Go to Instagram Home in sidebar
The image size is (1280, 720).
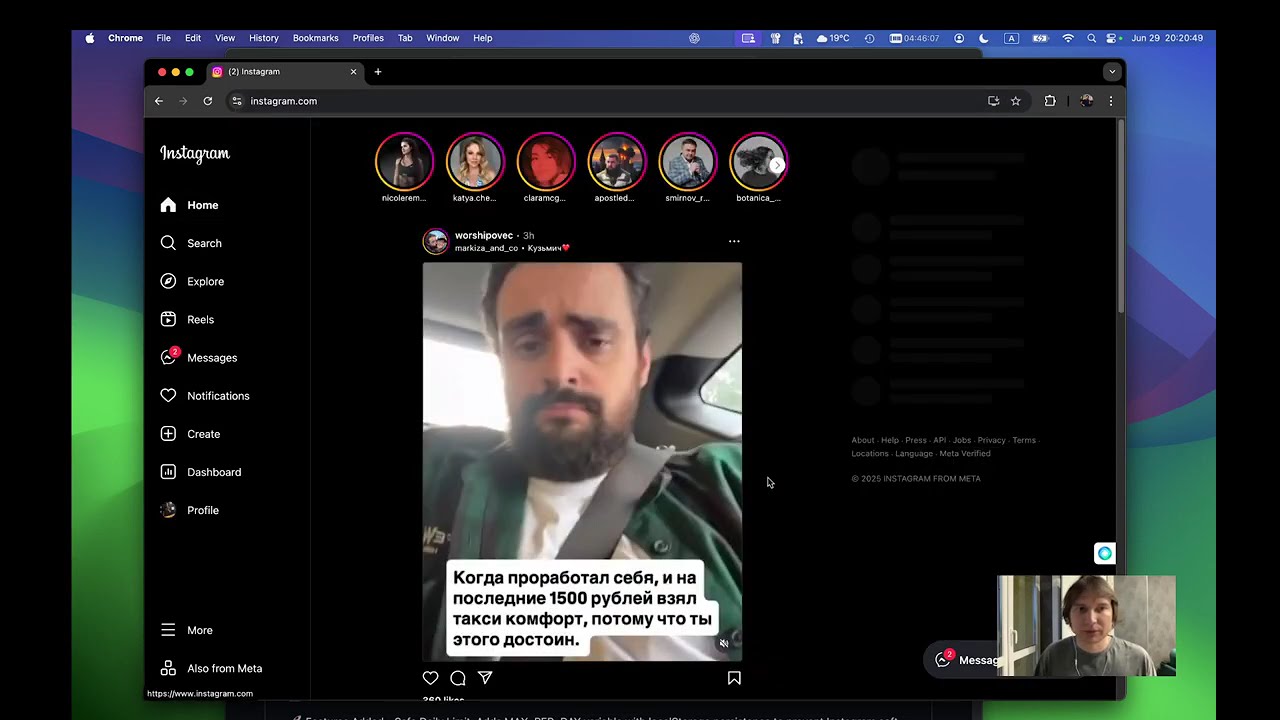click(x=189, y=205)
